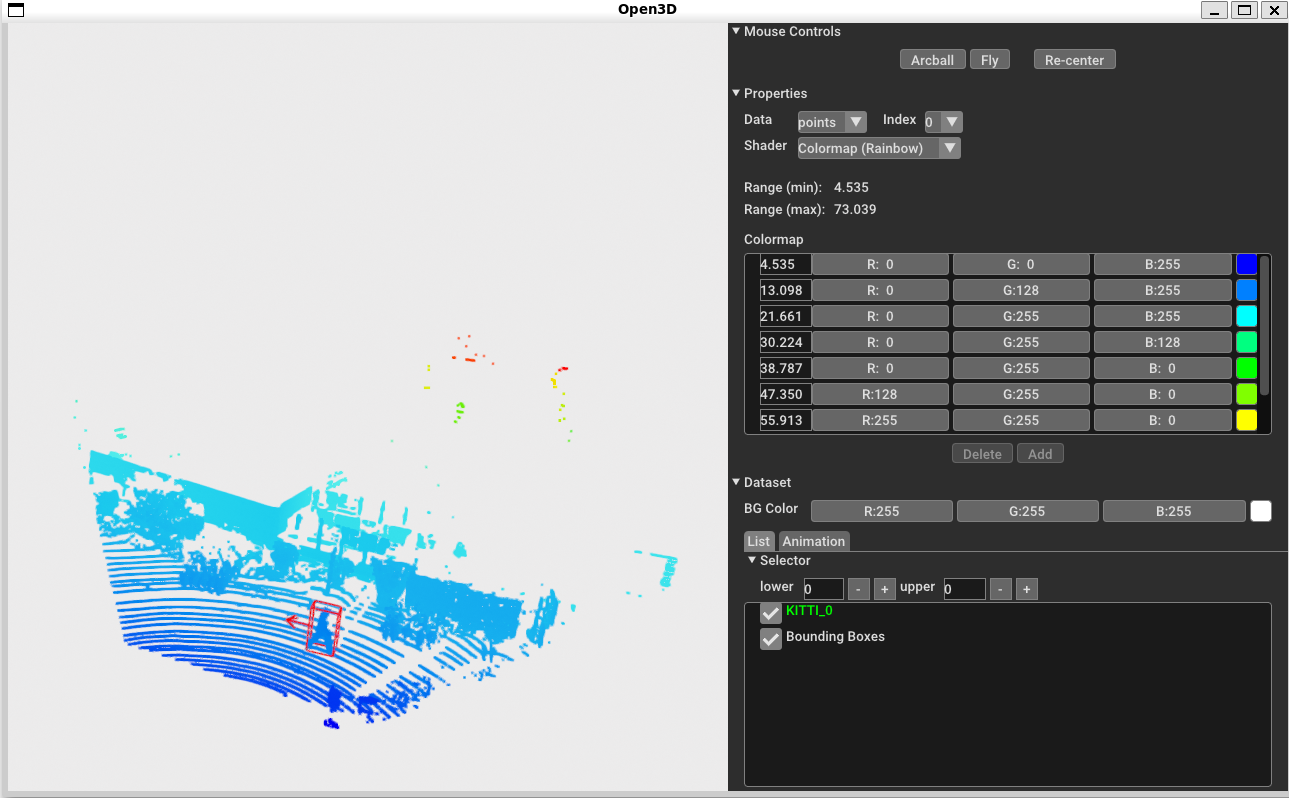Select the List tab
The height and width of the screenshot is (798, 1289).
tap(758, 541)
